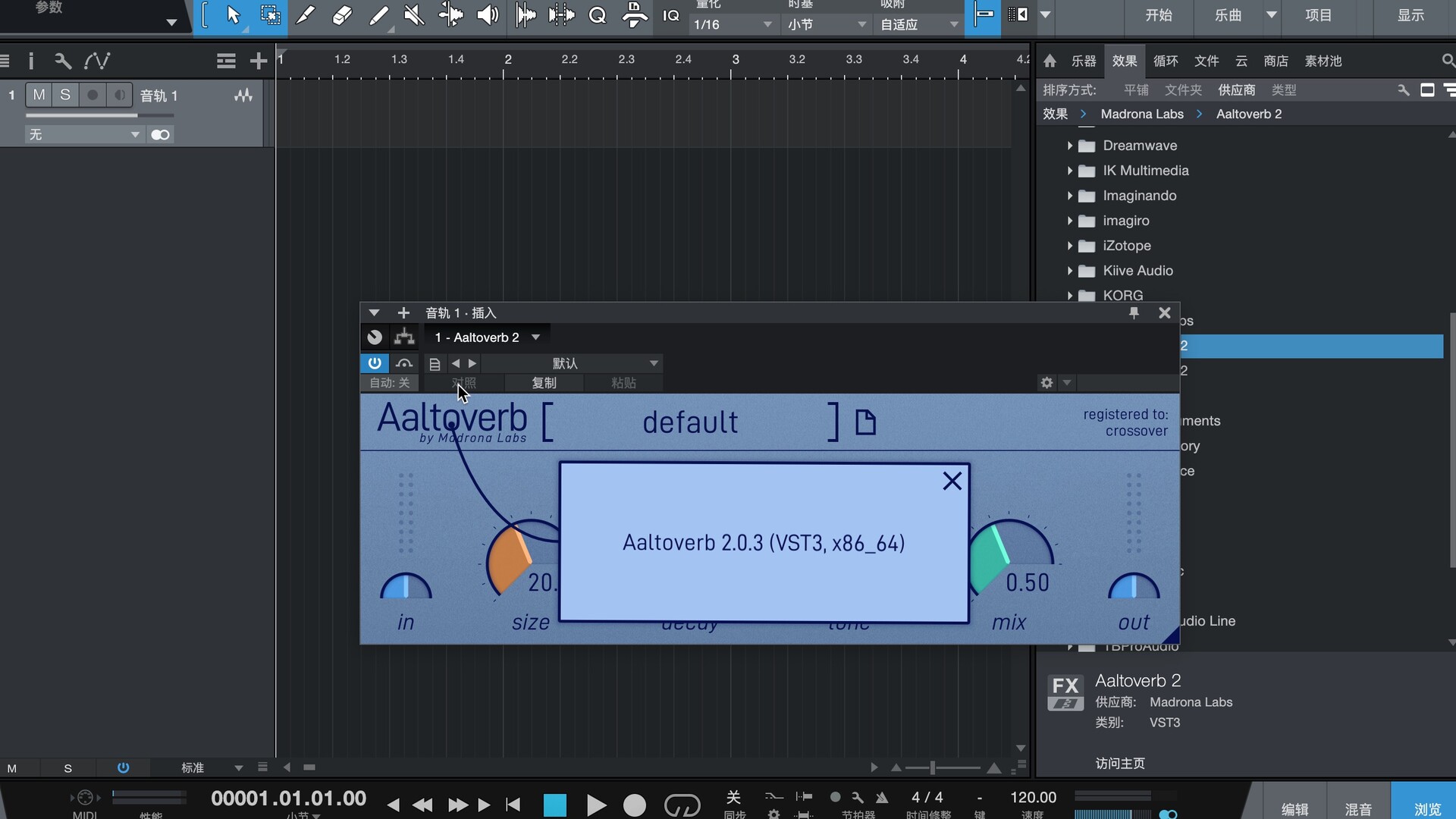Arm record on track 1
The width and height of the screenshot is (1456, 819).
tap(93, 95)
